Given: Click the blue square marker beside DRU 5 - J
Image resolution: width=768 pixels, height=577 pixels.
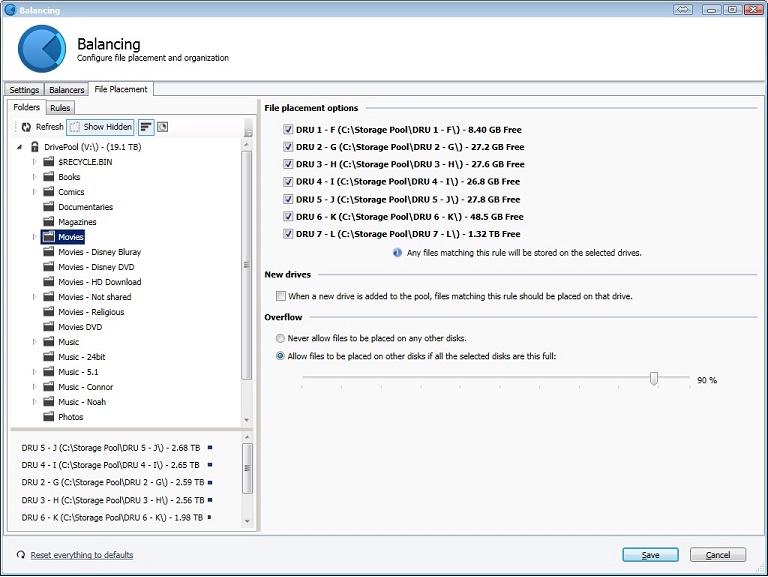Looking at the screenshot, I should coord(210,447).
